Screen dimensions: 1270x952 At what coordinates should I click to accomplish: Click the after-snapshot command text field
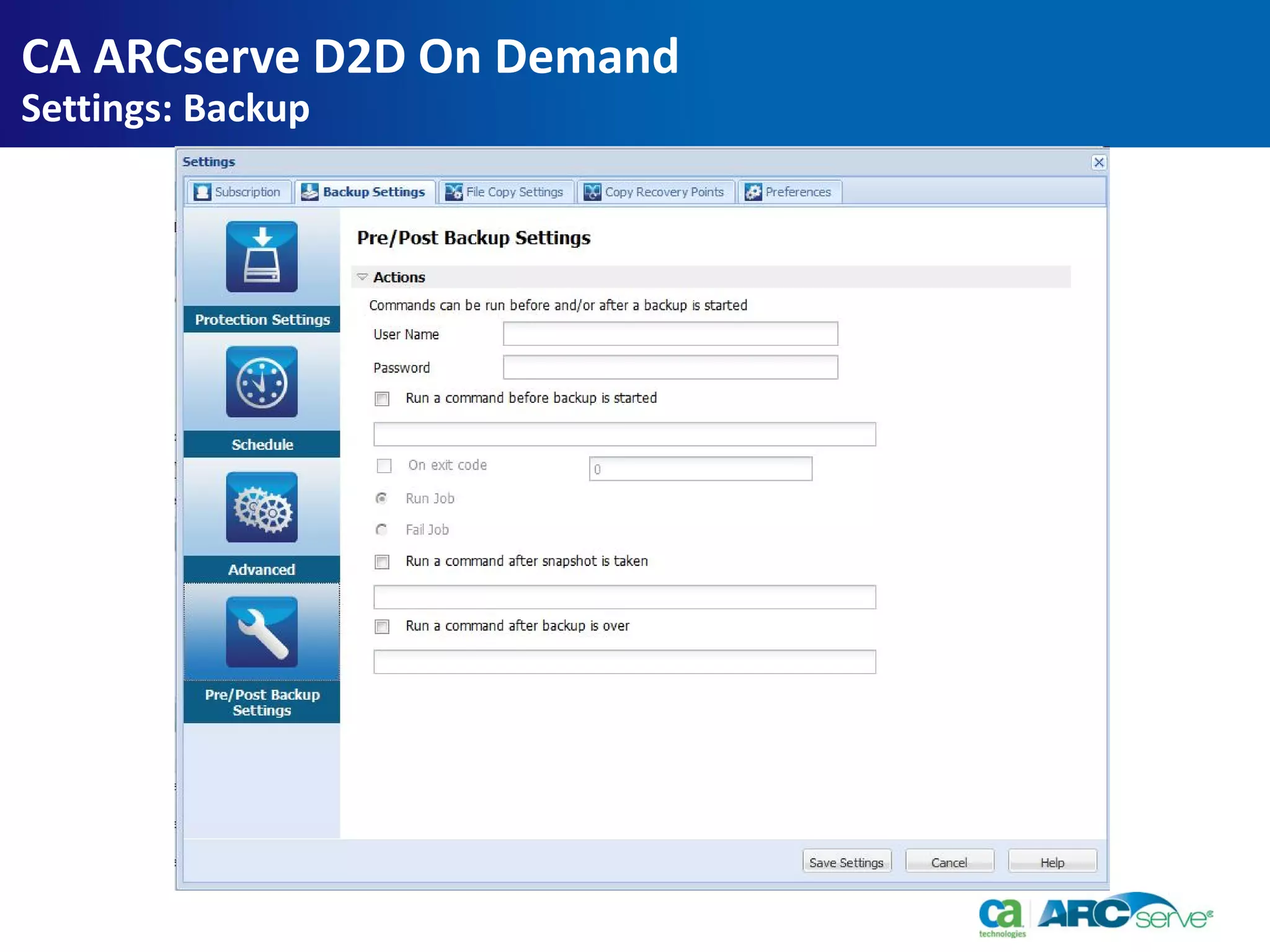(x=624, y=597)
